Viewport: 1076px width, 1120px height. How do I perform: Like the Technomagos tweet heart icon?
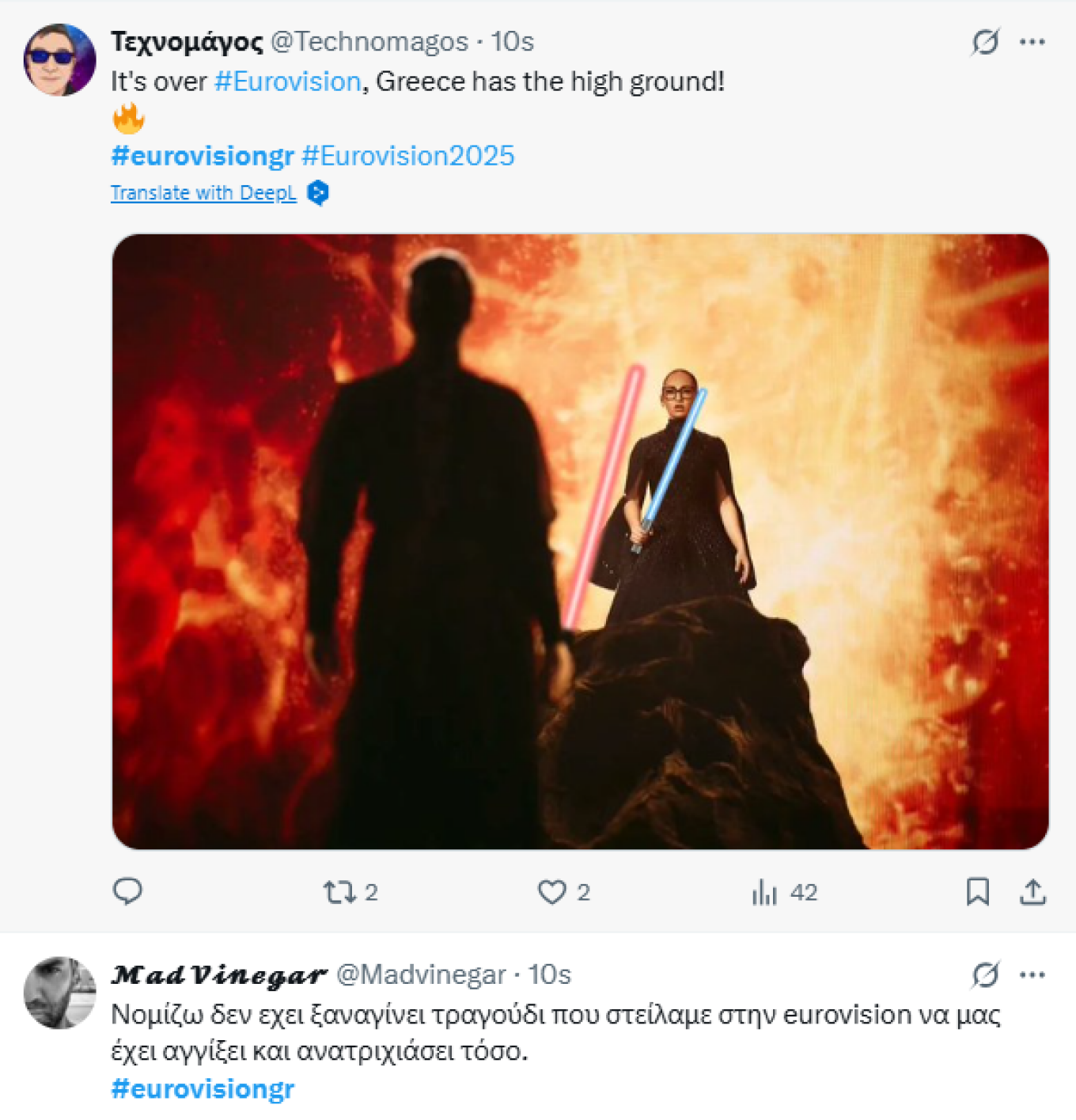coord(552,893)
